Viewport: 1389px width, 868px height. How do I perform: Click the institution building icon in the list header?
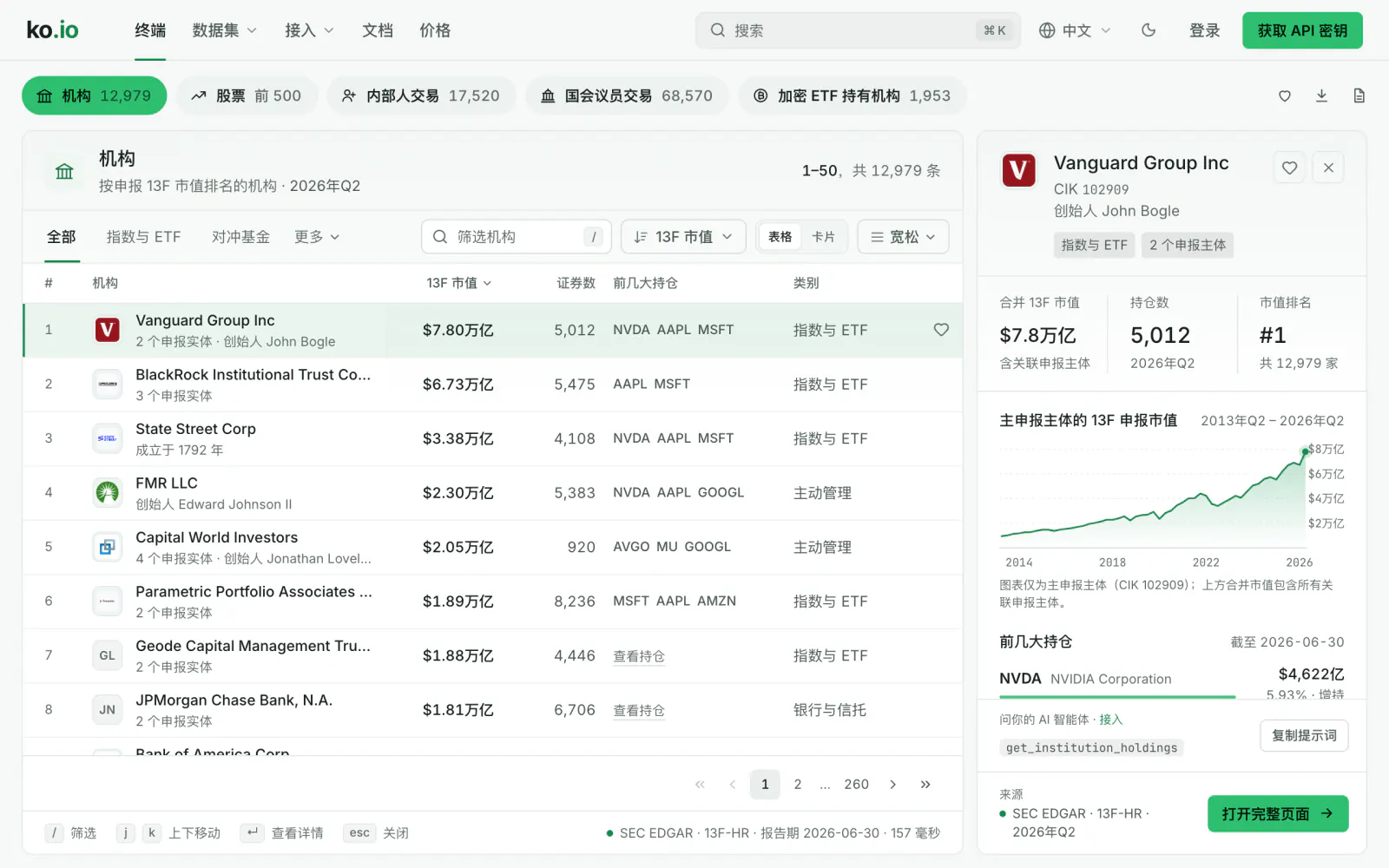(x=64, y=171)
